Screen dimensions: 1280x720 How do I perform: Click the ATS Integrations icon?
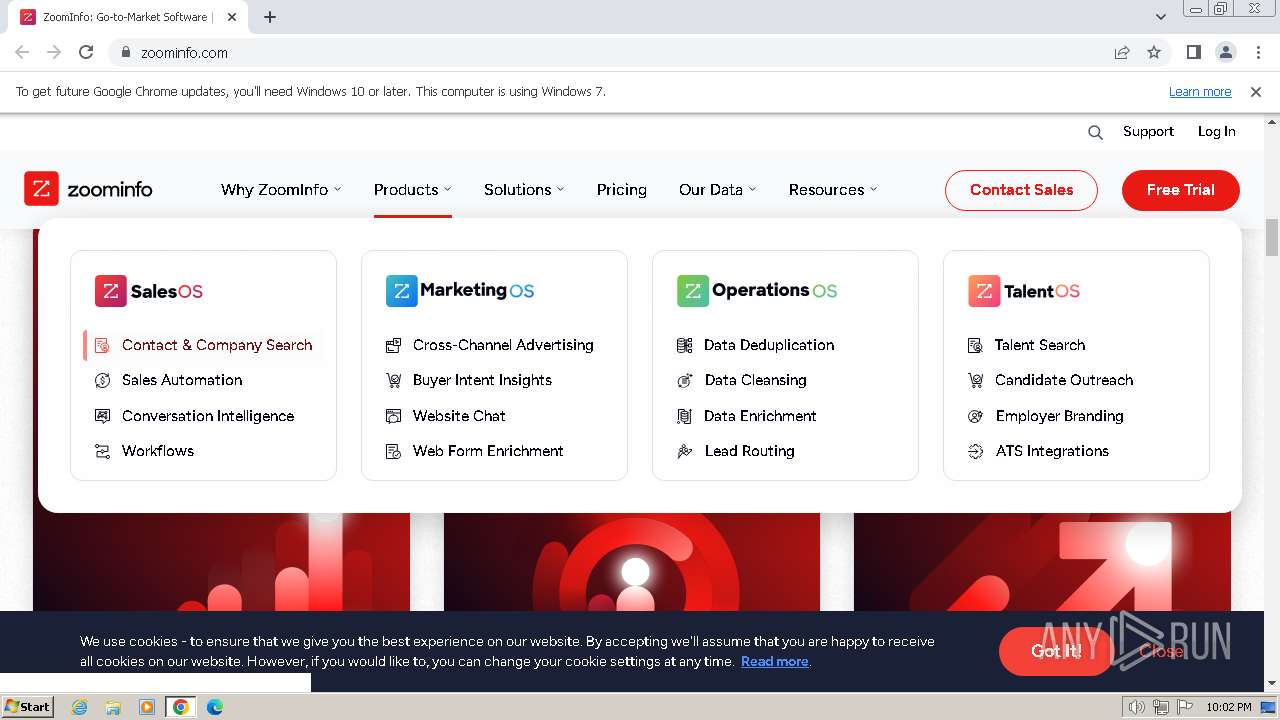[975, 451]
